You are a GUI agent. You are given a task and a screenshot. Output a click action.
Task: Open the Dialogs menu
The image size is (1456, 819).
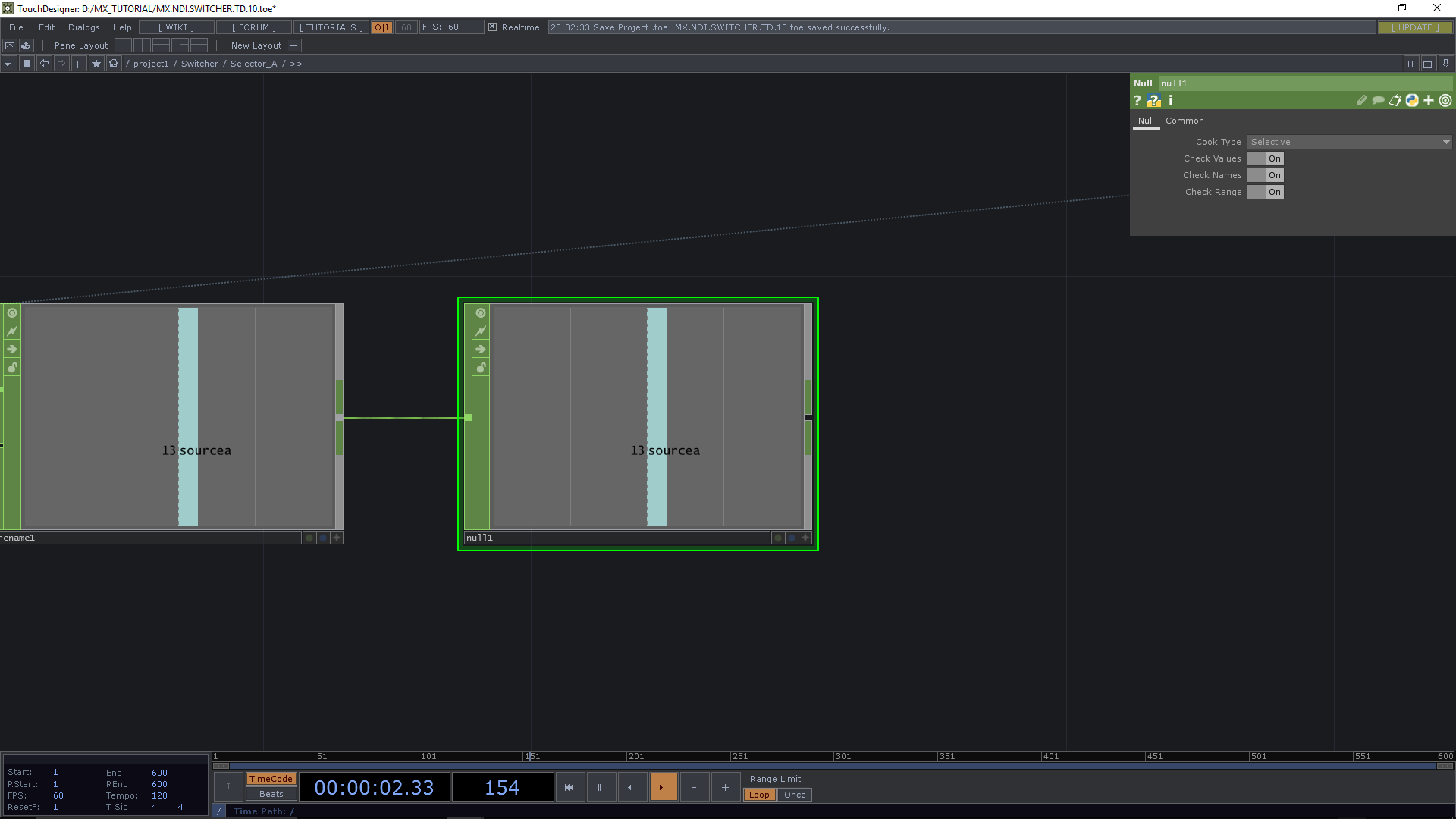(83, 27)
